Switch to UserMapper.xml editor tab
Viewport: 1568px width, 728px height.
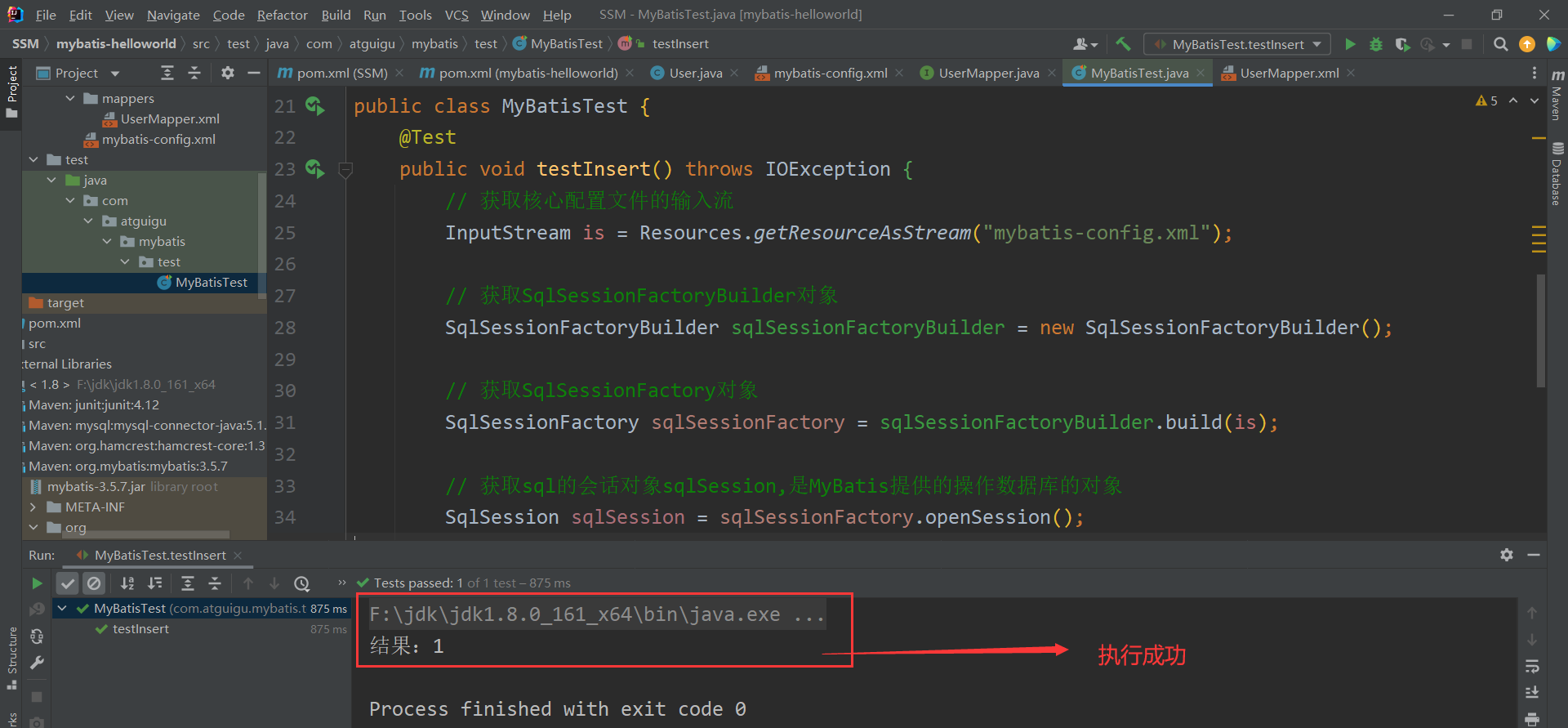click(x=1289, y=73)
